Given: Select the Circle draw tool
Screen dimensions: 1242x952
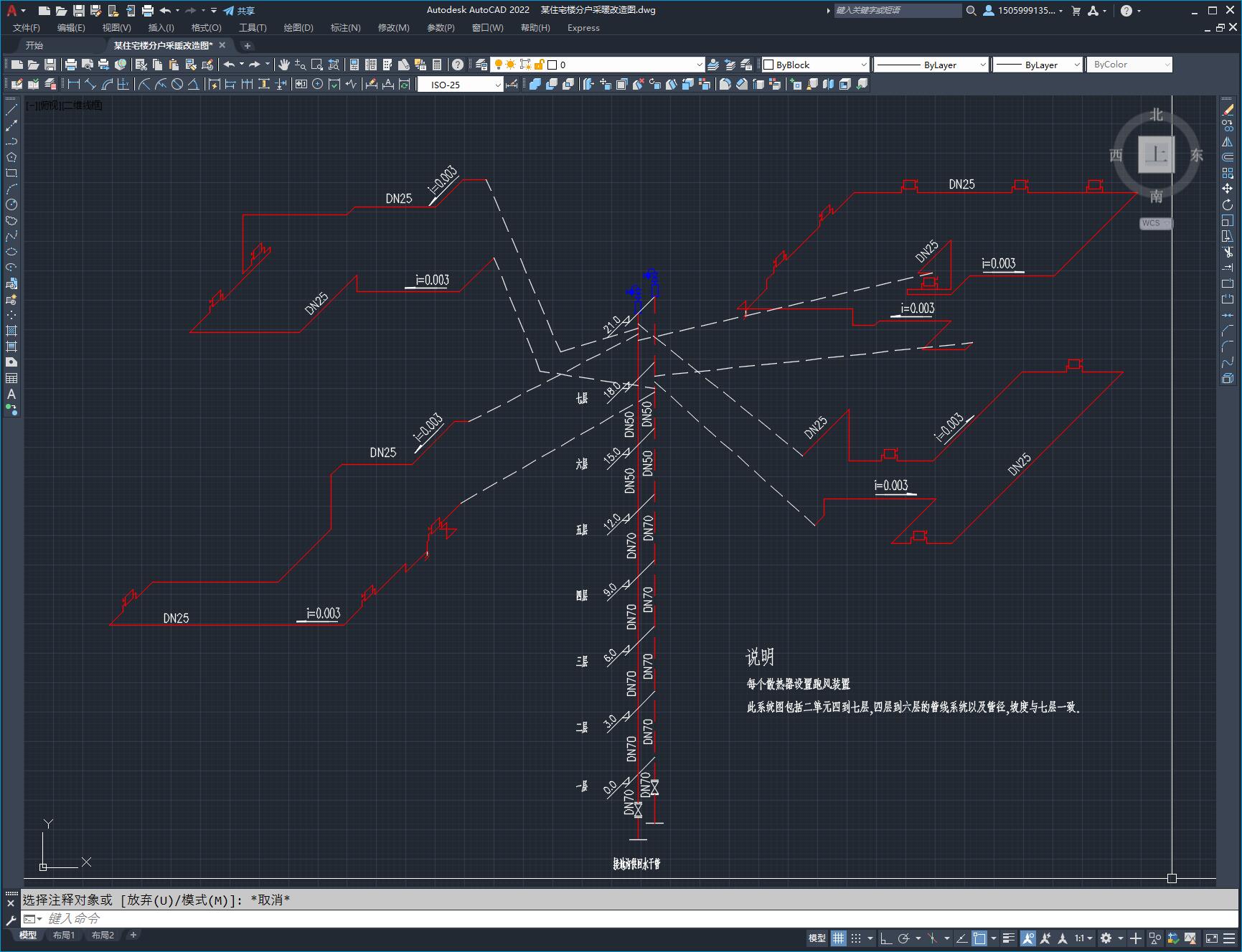Looking at the screenshot, I should [x=11, y=204].
